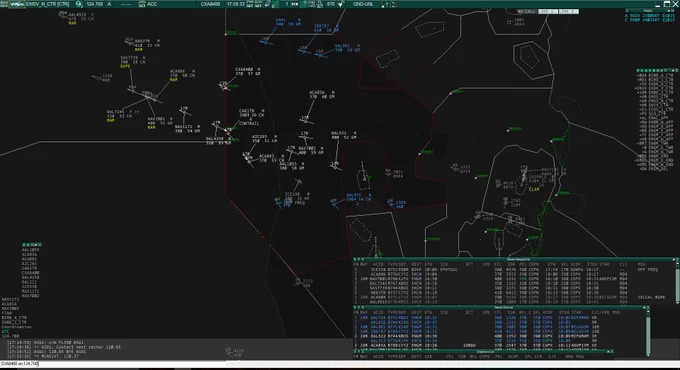Click the first small icon on Sector Inbound List header
The height and width of the screenshot is (370, 680).
click(356, 259)
